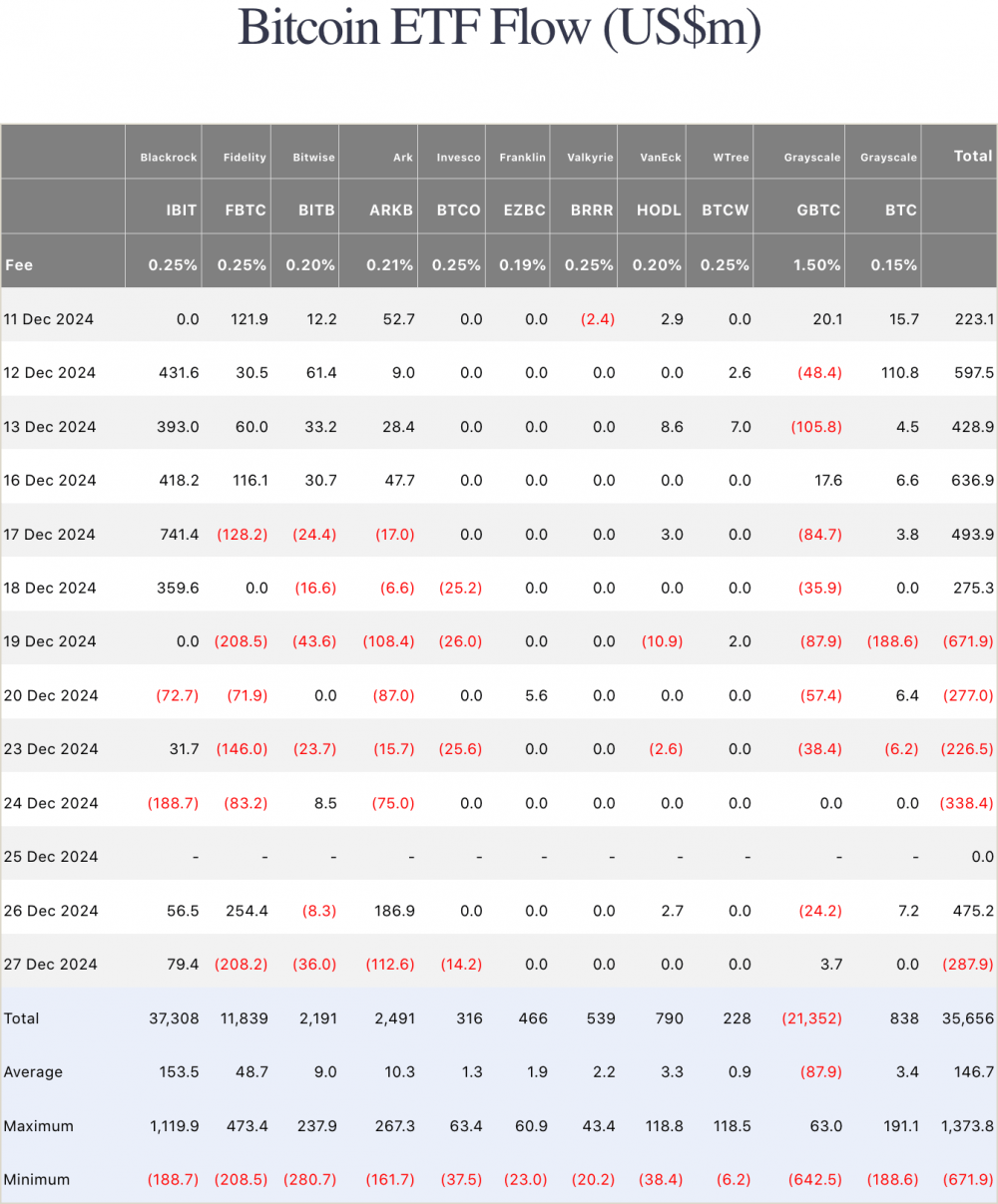Click the 25 Dec 2024 date label
Image resolution: width=998 pixels, height=1204 pixels.
[50, 857]
